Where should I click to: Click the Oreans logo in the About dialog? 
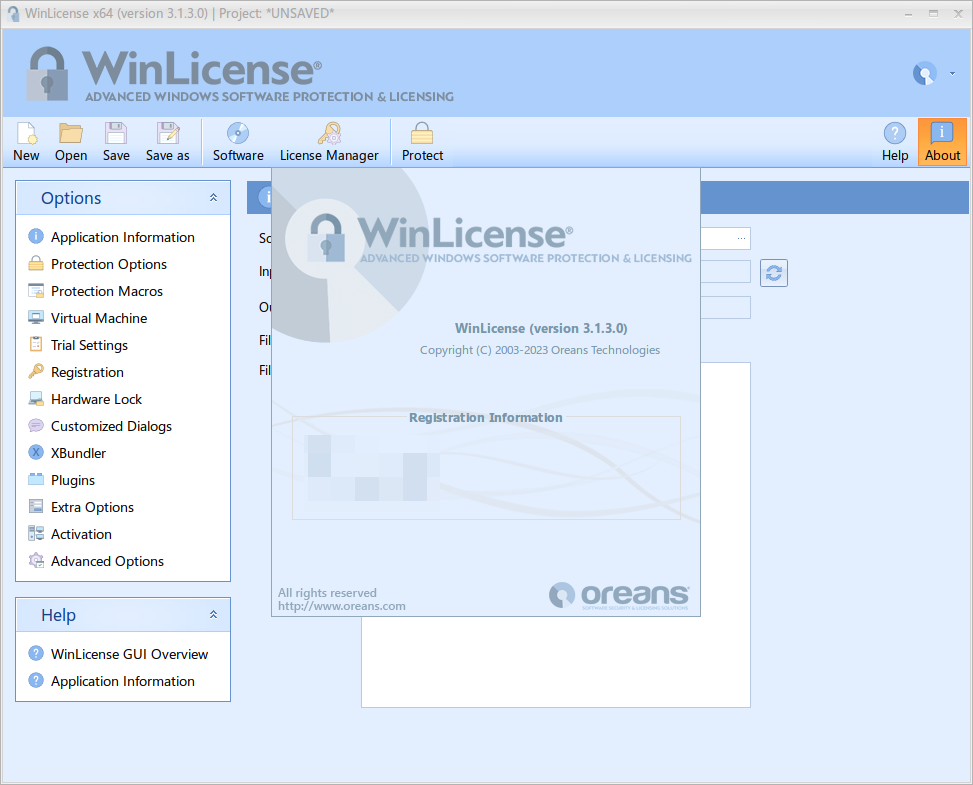[x=619, y=596]
